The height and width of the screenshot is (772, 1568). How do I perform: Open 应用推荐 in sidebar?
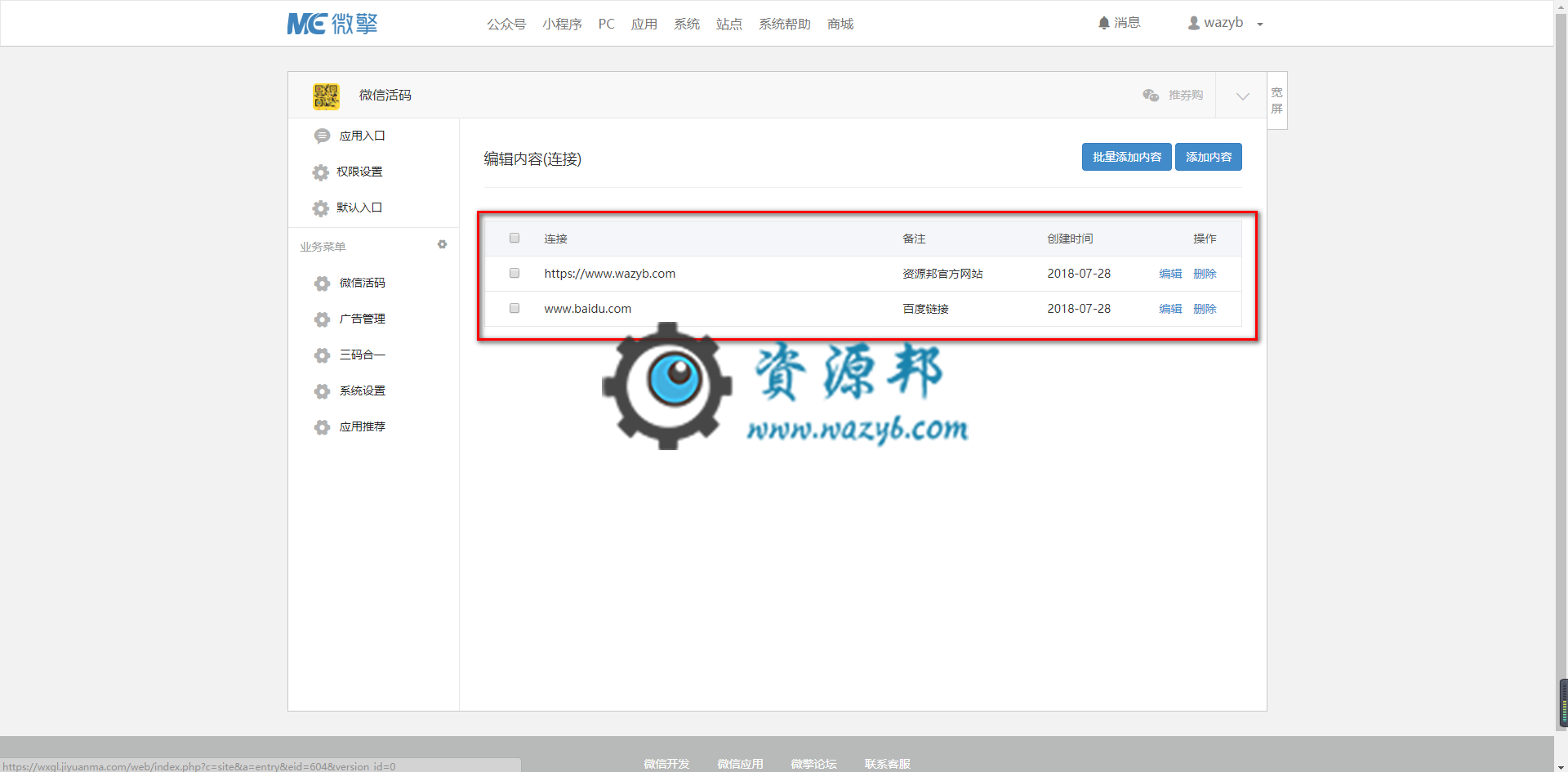(x=362, y=427)
